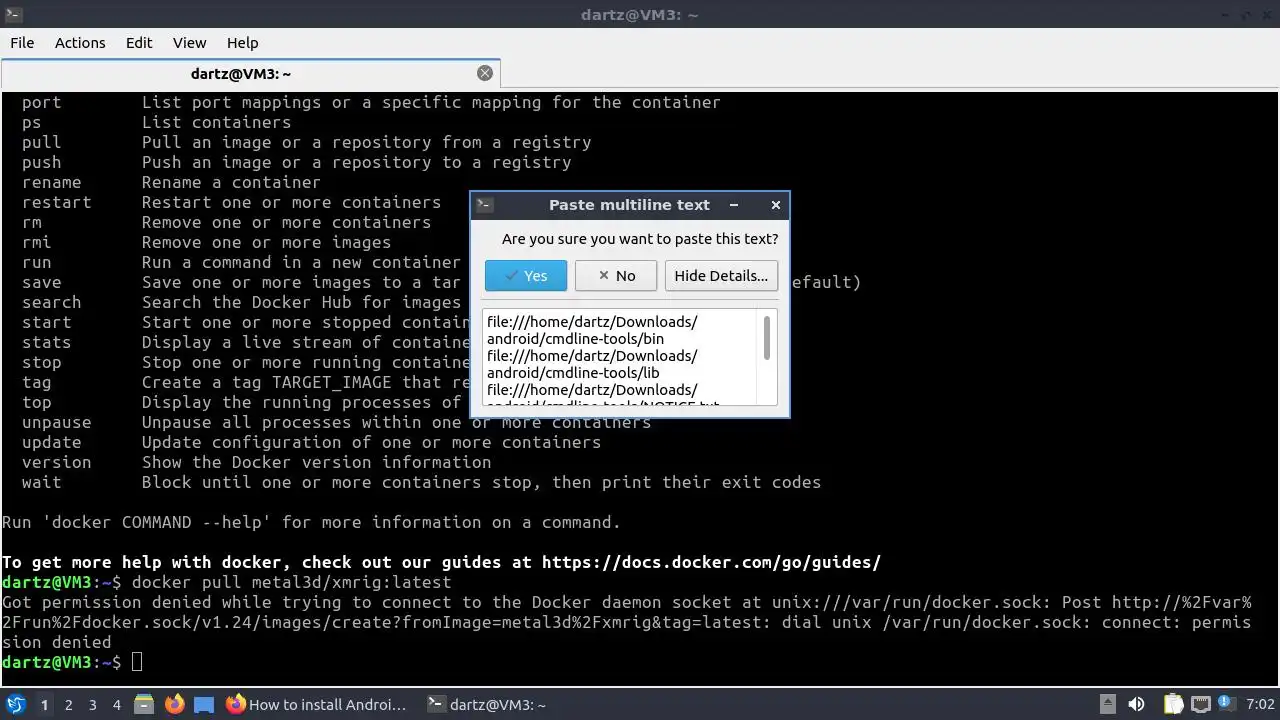
Task: Switch to workspace 1
Action: tap(44, 704)
